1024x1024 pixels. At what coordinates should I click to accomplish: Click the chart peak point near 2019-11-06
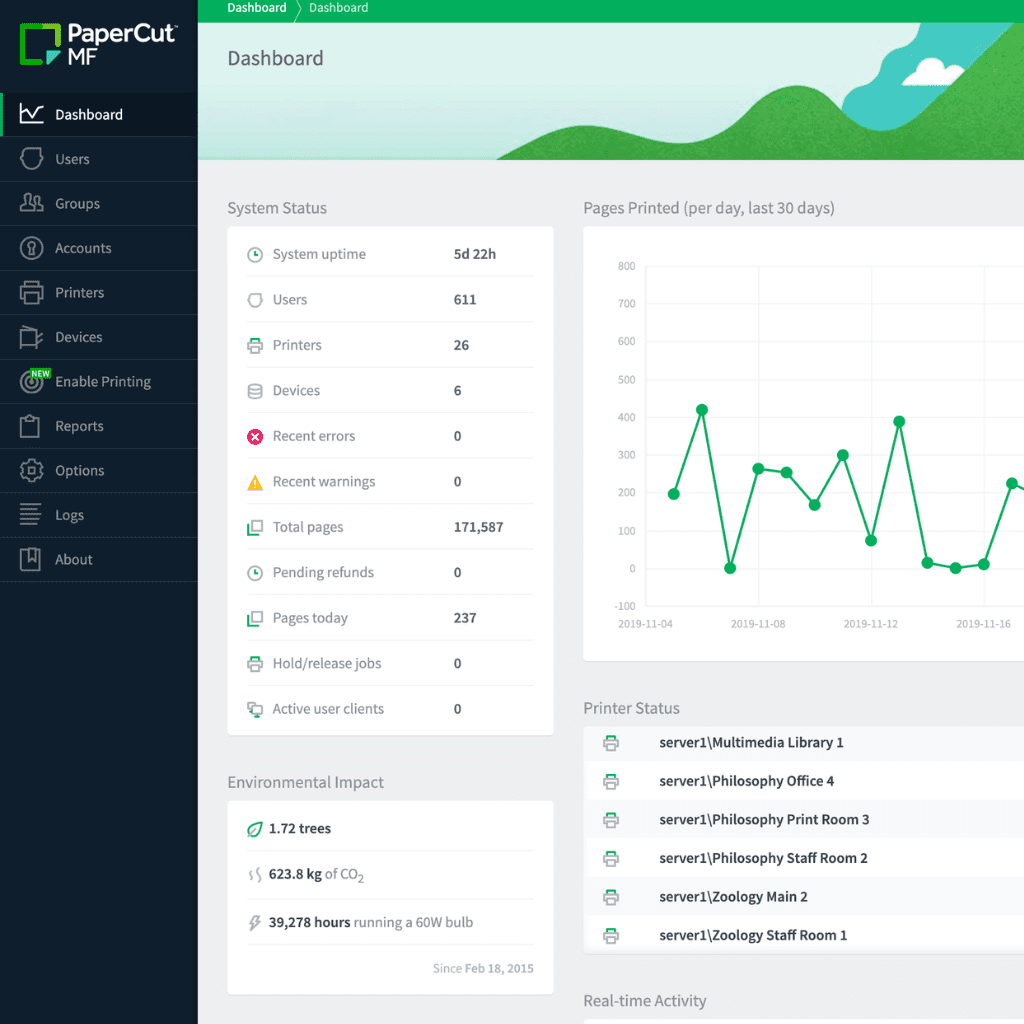(702, 410)
